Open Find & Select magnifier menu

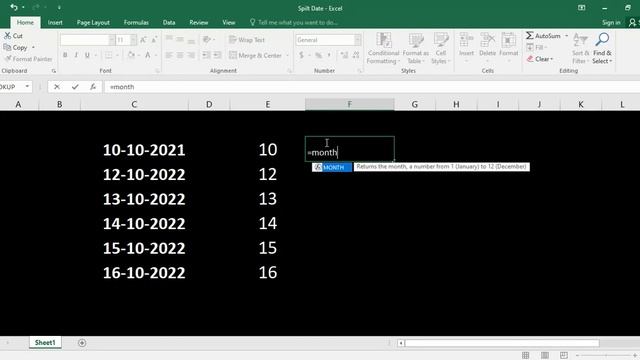pyautogui.click(x=602, y=48)
